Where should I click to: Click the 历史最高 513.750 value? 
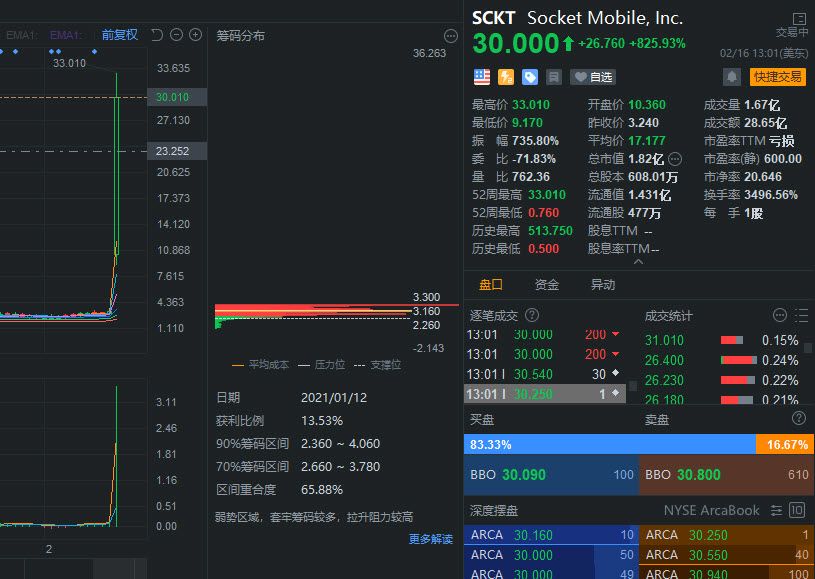coord(550,231)
